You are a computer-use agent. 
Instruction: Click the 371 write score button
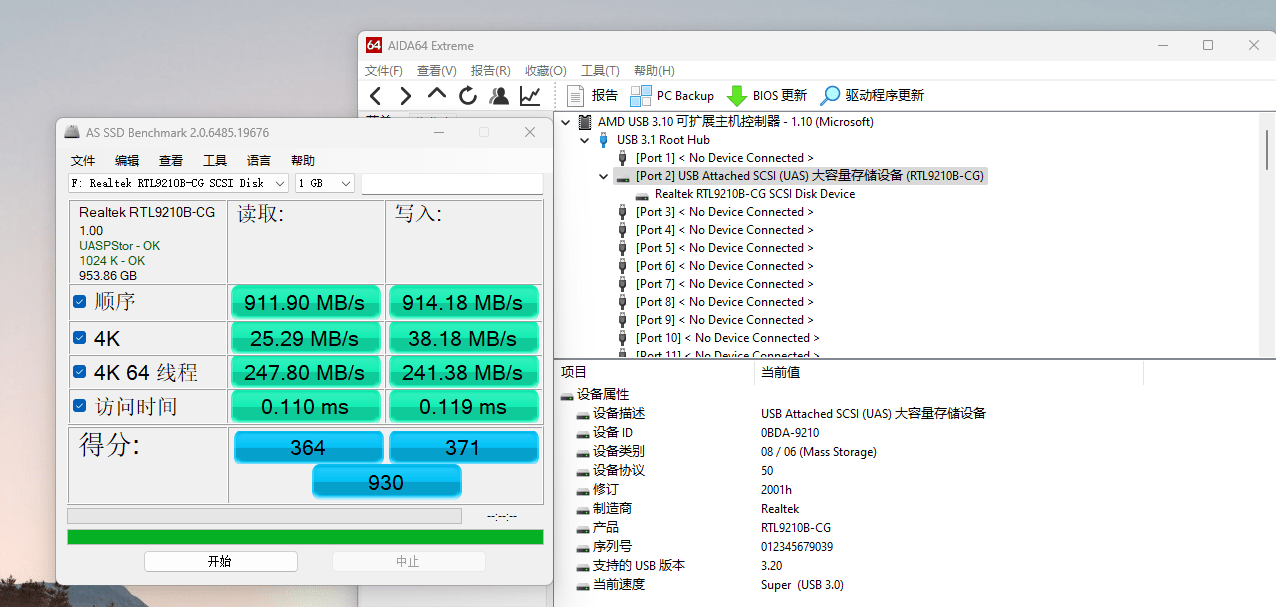click(463, 448)
